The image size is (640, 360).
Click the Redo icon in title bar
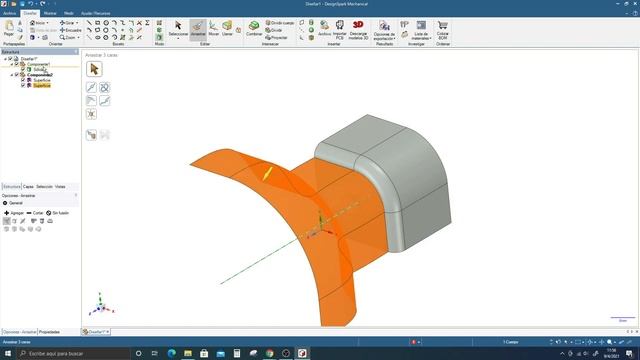click(x=42, y=4)
